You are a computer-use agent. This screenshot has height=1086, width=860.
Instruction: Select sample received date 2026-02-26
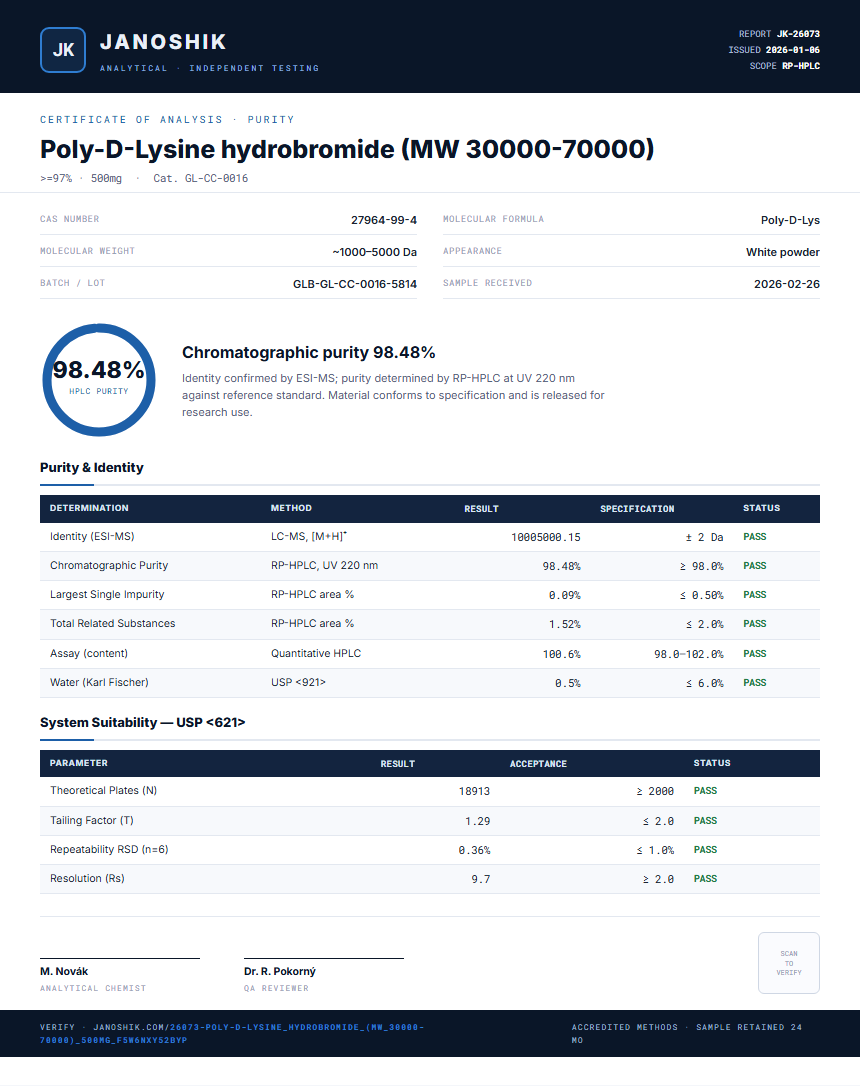[x=787, y=284]
